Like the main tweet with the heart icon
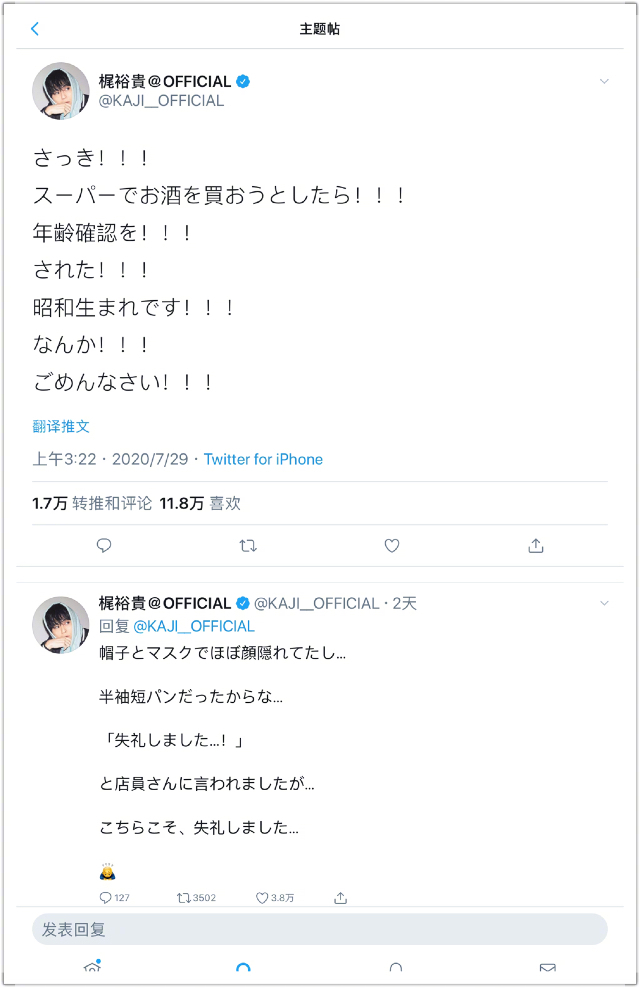 click(x=392, y=545)
